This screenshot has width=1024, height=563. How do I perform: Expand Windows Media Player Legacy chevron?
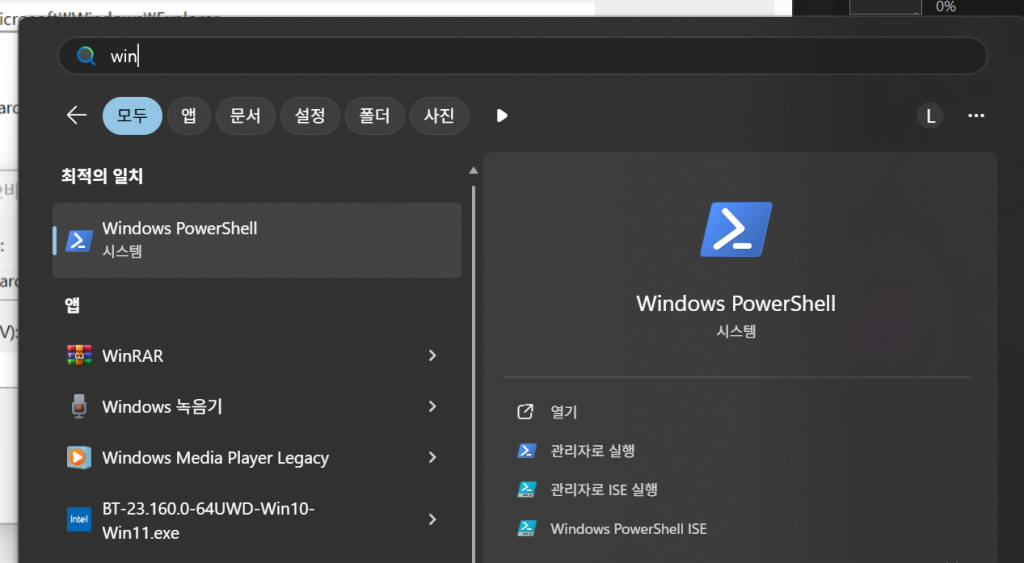tap(432, 457)
